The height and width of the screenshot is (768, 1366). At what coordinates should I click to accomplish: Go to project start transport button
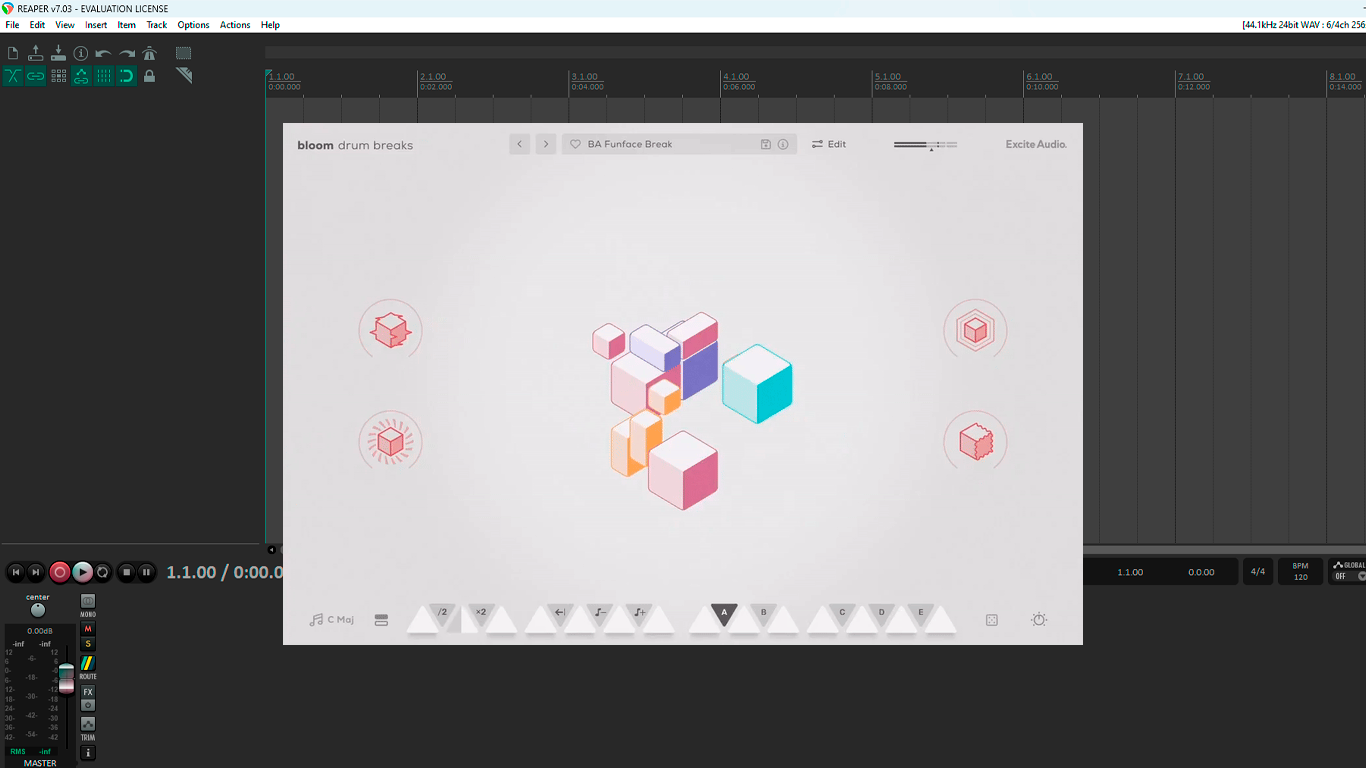(15, 572)
